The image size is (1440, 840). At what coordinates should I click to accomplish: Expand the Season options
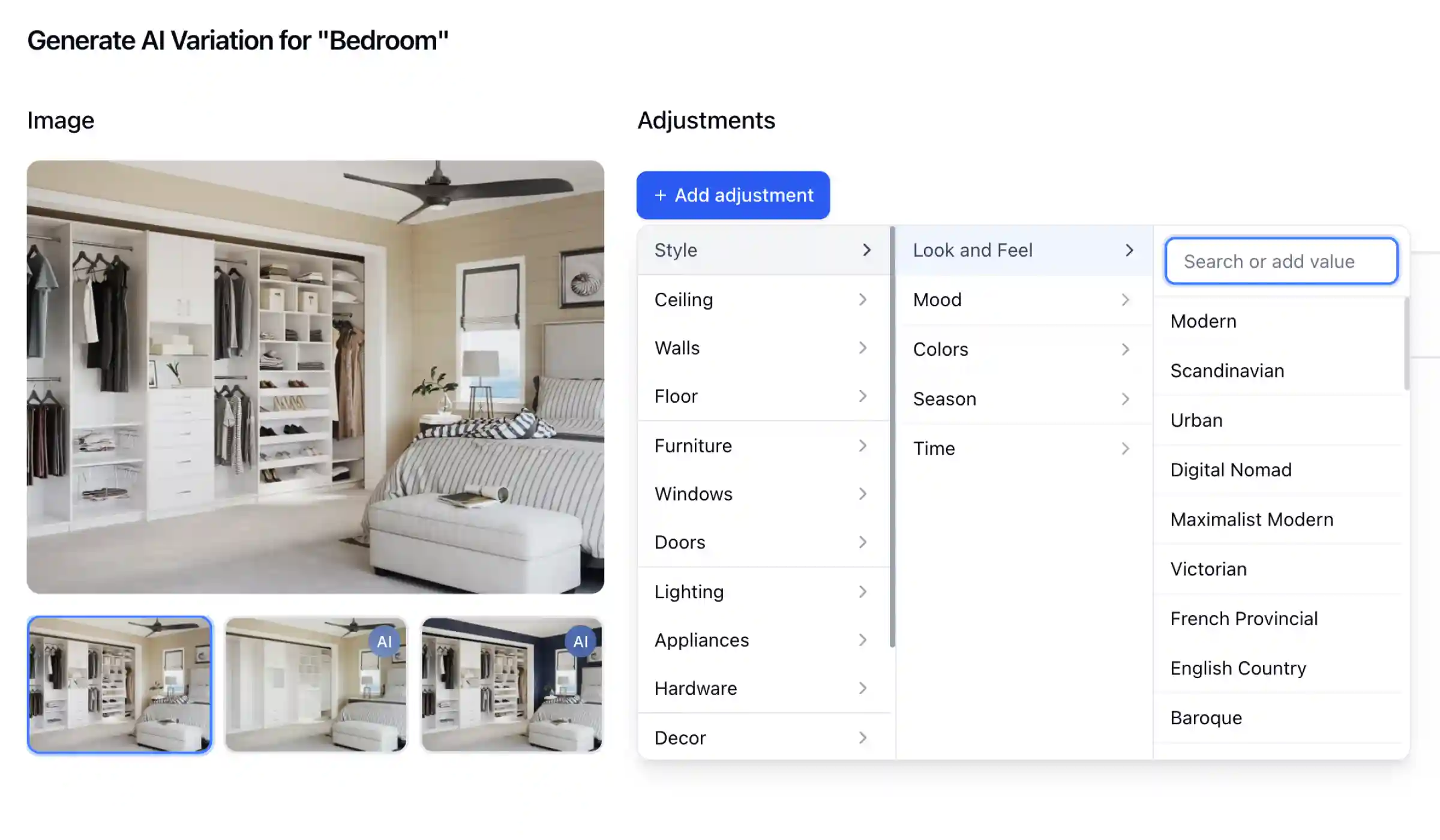pyautogui.click(x=1020, y=398)
